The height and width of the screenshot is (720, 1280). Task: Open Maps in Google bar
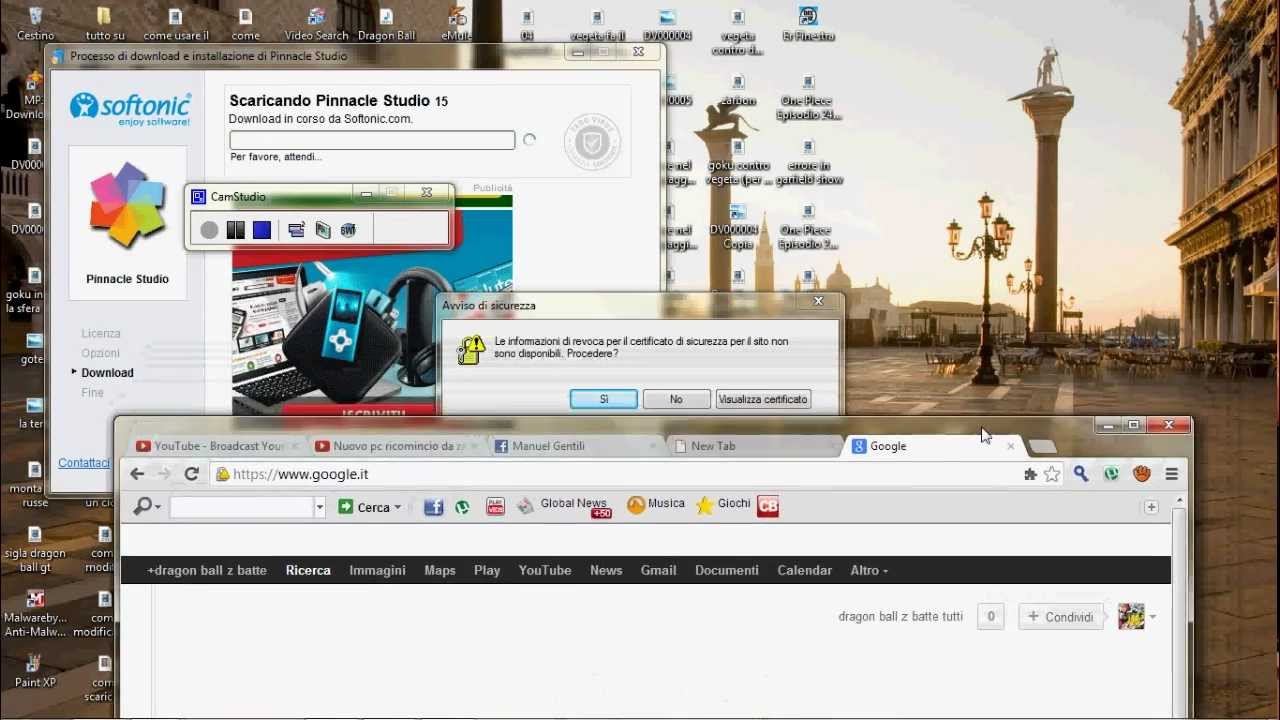click(x=440, y=570)
